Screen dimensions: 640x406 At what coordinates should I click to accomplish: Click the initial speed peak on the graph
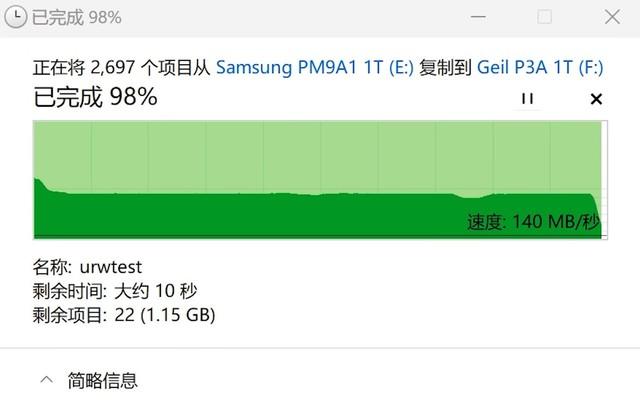click(38, 182)
